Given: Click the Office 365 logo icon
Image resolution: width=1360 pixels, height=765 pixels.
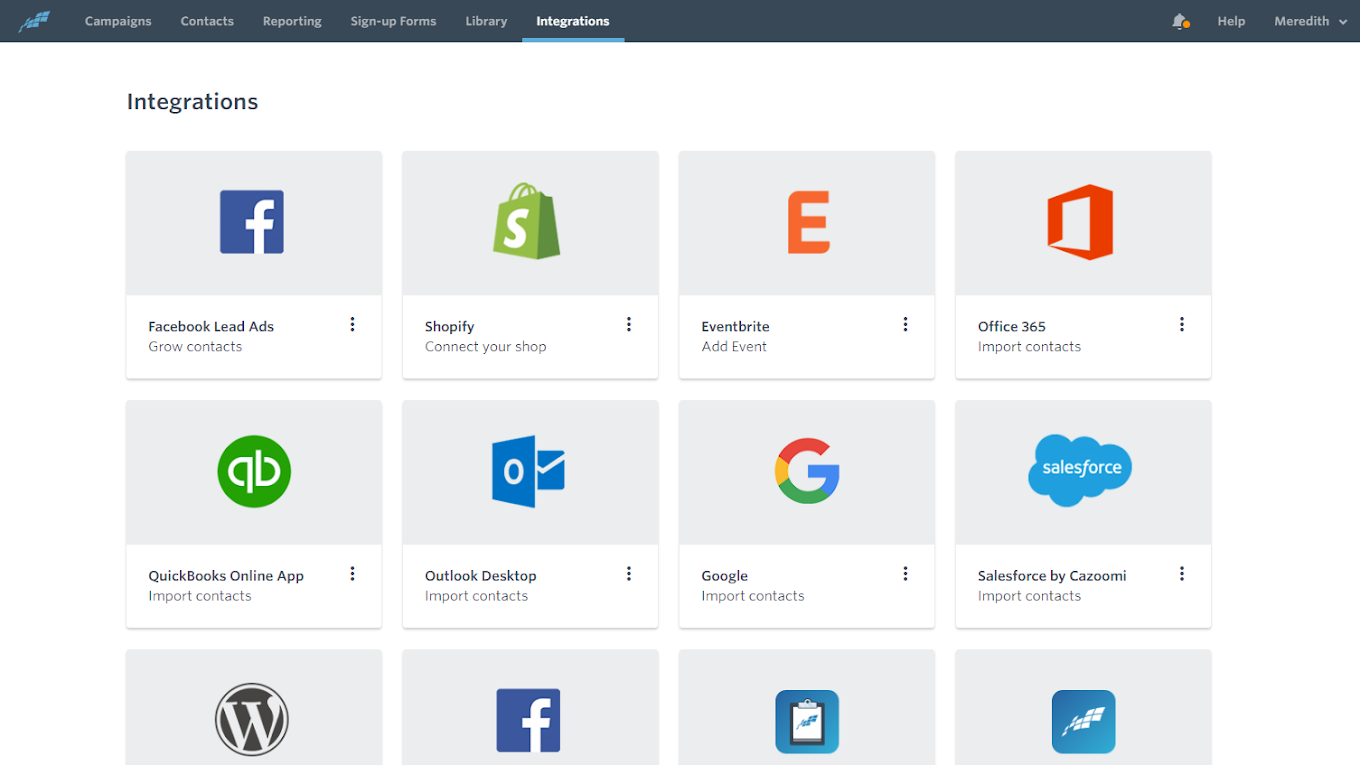Looking at the screenshot, I should point(1080,222).
